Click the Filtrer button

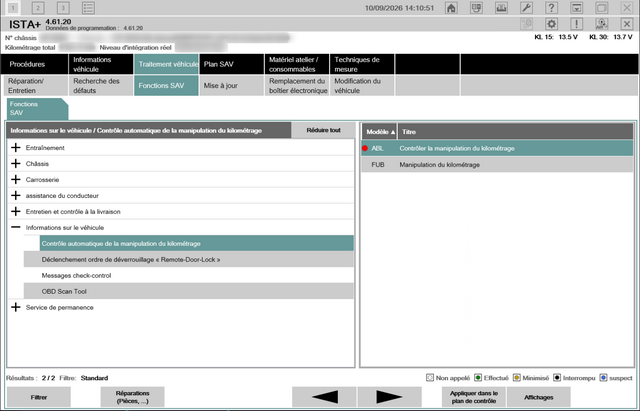39,397
